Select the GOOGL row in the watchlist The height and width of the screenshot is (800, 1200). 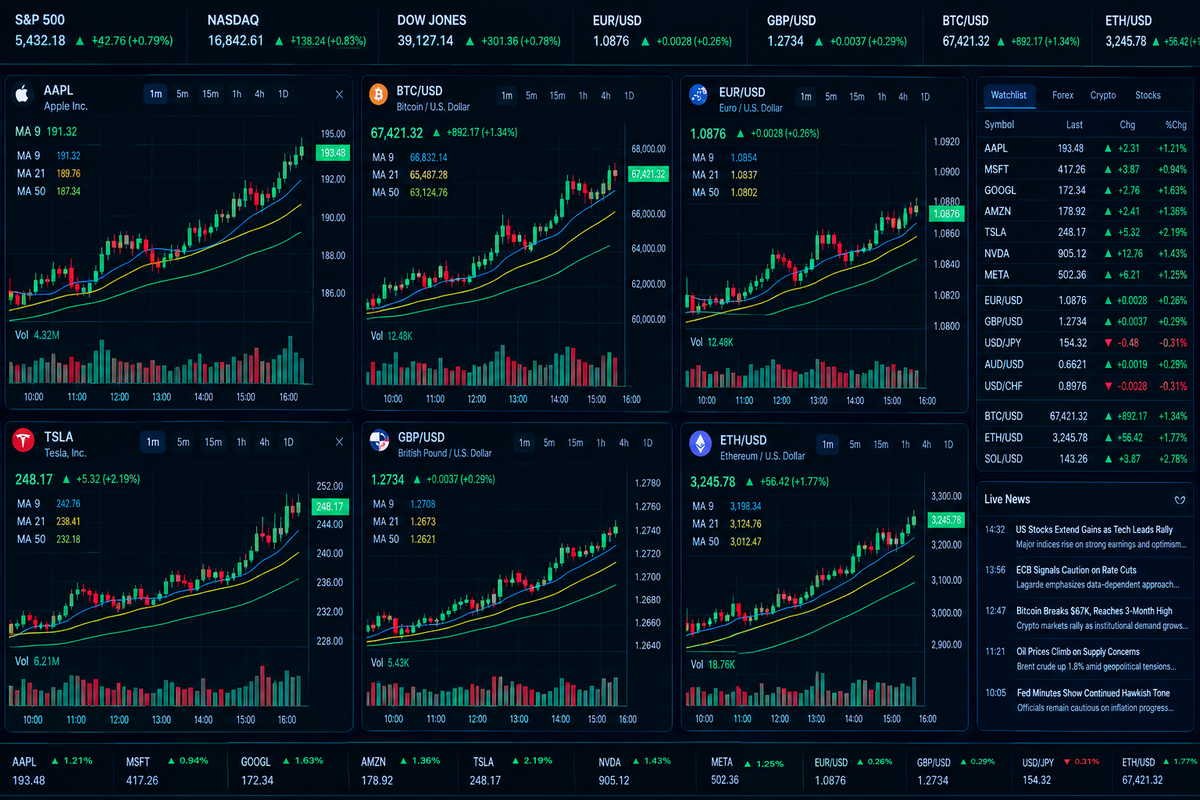[x=1085, y=190]
